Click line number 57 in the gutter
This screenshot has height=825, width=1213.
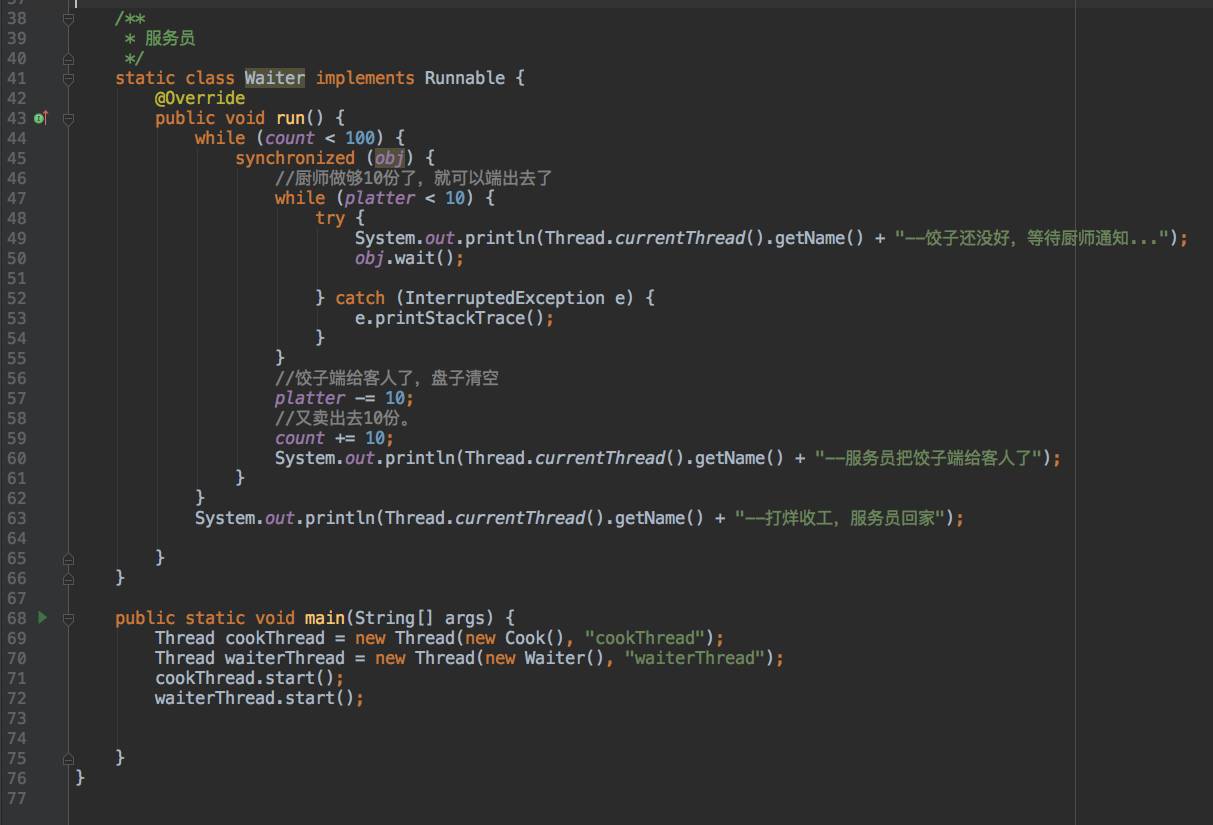[x=16, y=398]
